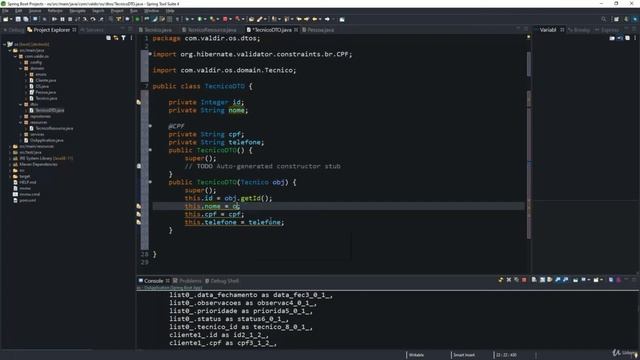The height and width of the screenshot is (360, 640).
Task: Open the Debug Shell tab
Action: coord(222,281)
